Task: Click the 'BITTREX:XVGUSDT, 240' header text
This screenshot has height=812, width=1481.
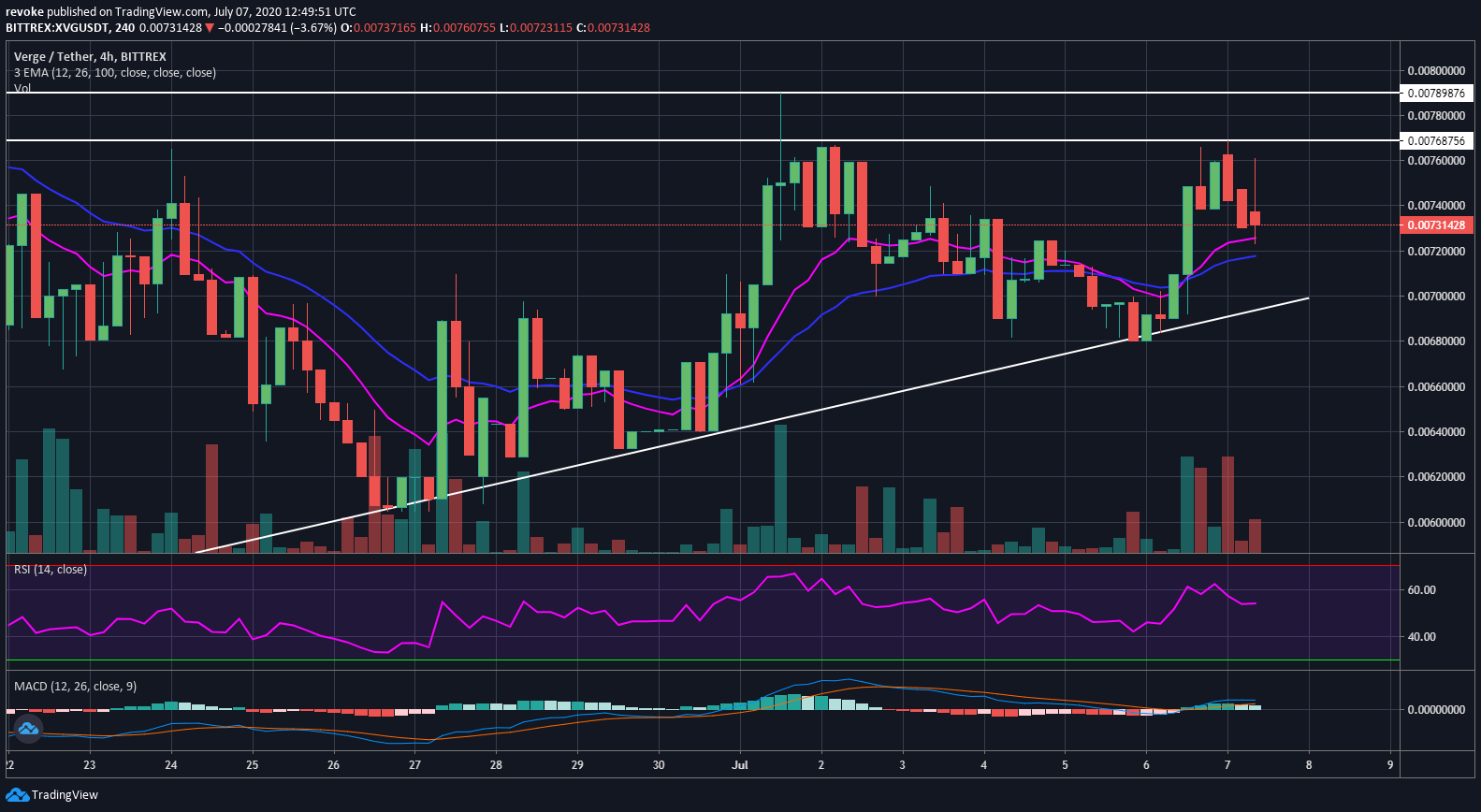Action: click(69, 28)
